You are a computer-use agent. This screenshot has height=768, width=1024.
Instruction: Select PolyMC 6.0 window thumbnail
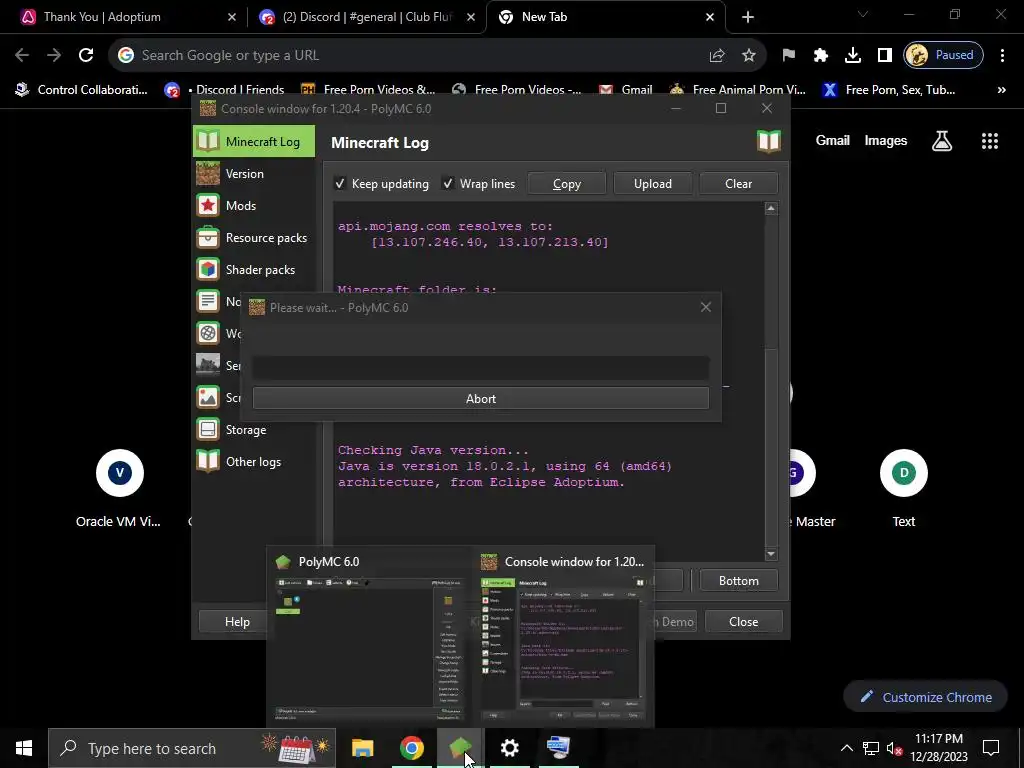point(370,637)
